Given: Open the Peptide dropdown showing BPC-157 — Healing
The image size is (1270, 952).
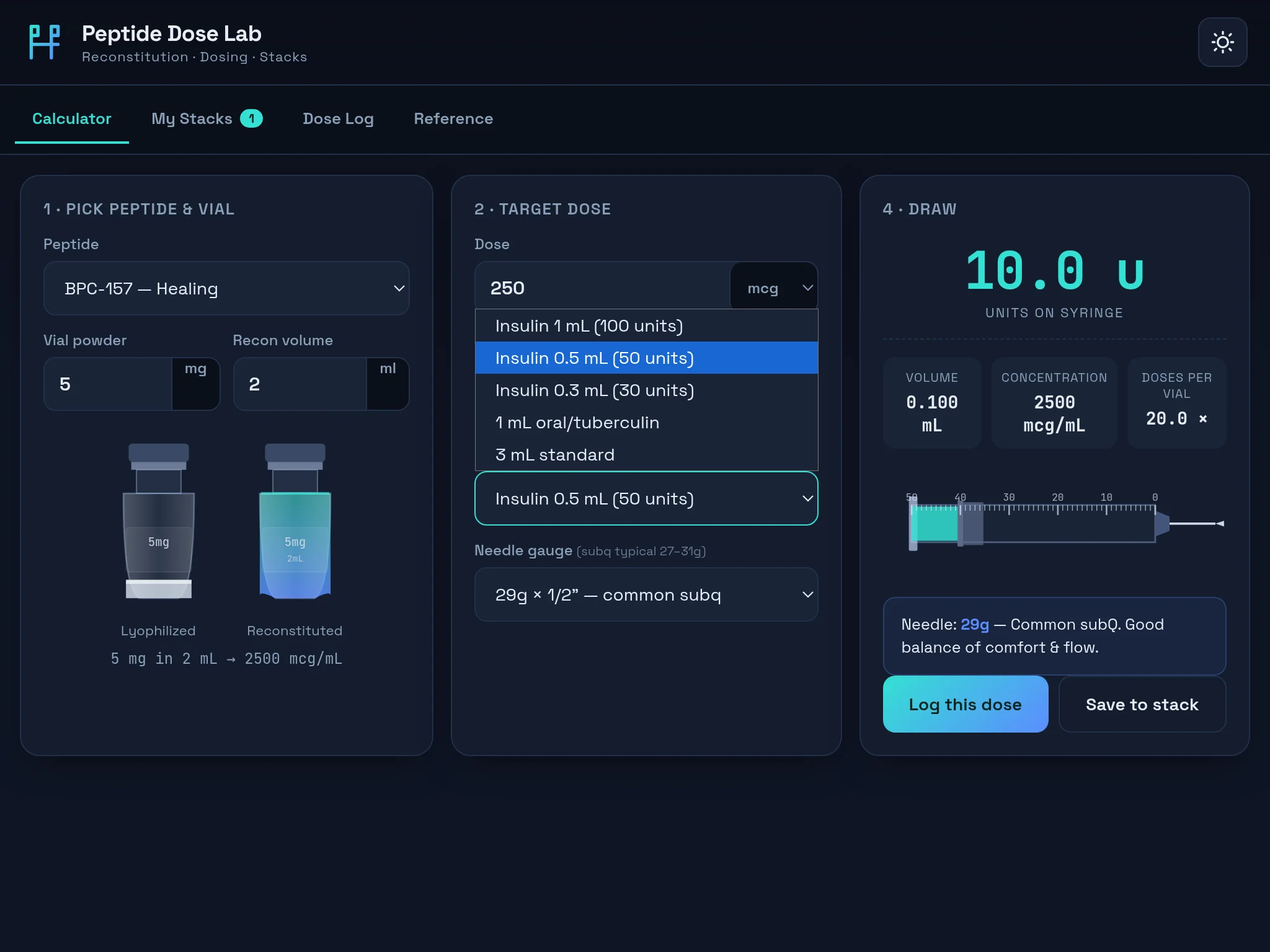Looking at the screenshot, I should point(226,288).
